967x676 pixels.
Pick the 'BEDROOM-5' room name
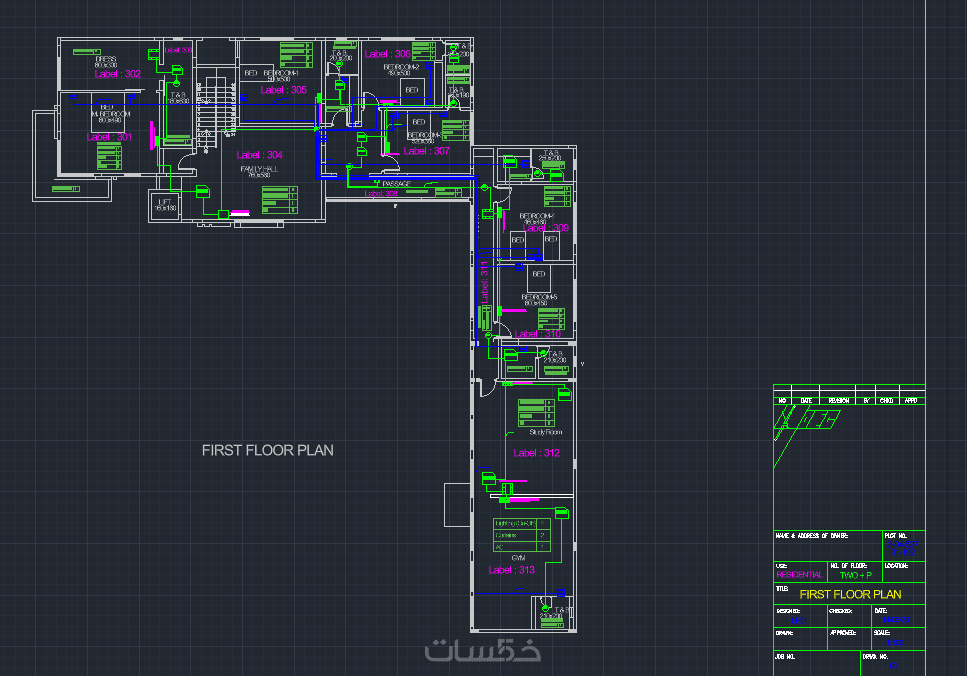click(x=540, y=297)
